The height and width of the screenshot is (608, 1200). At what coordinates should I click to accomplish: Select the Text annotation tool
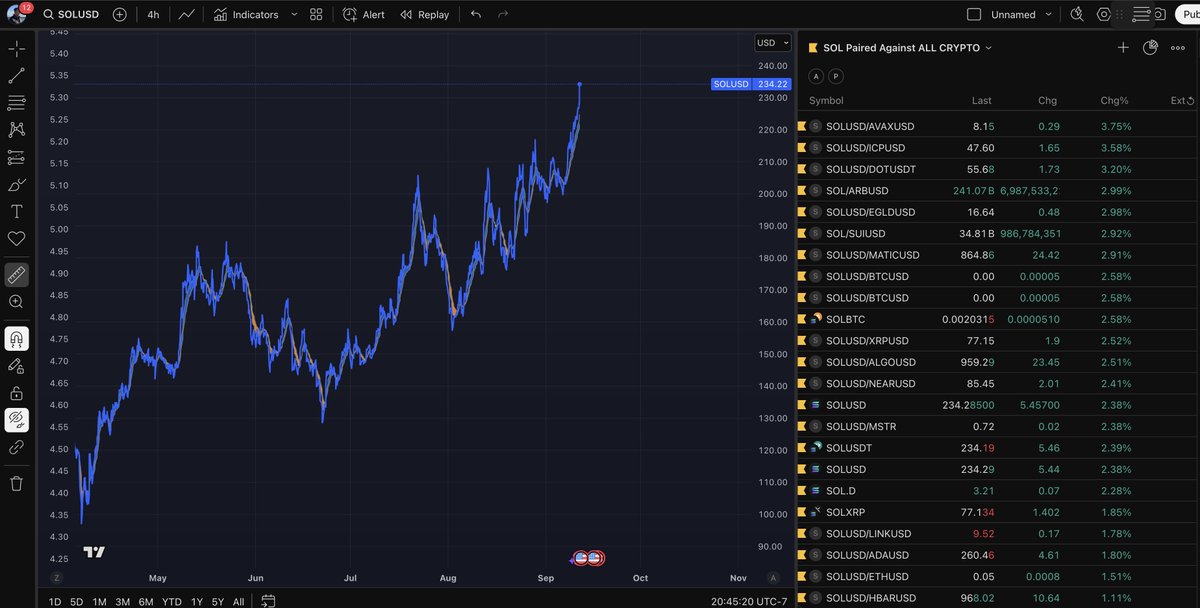pyautogui.click(x=17, y=211)
